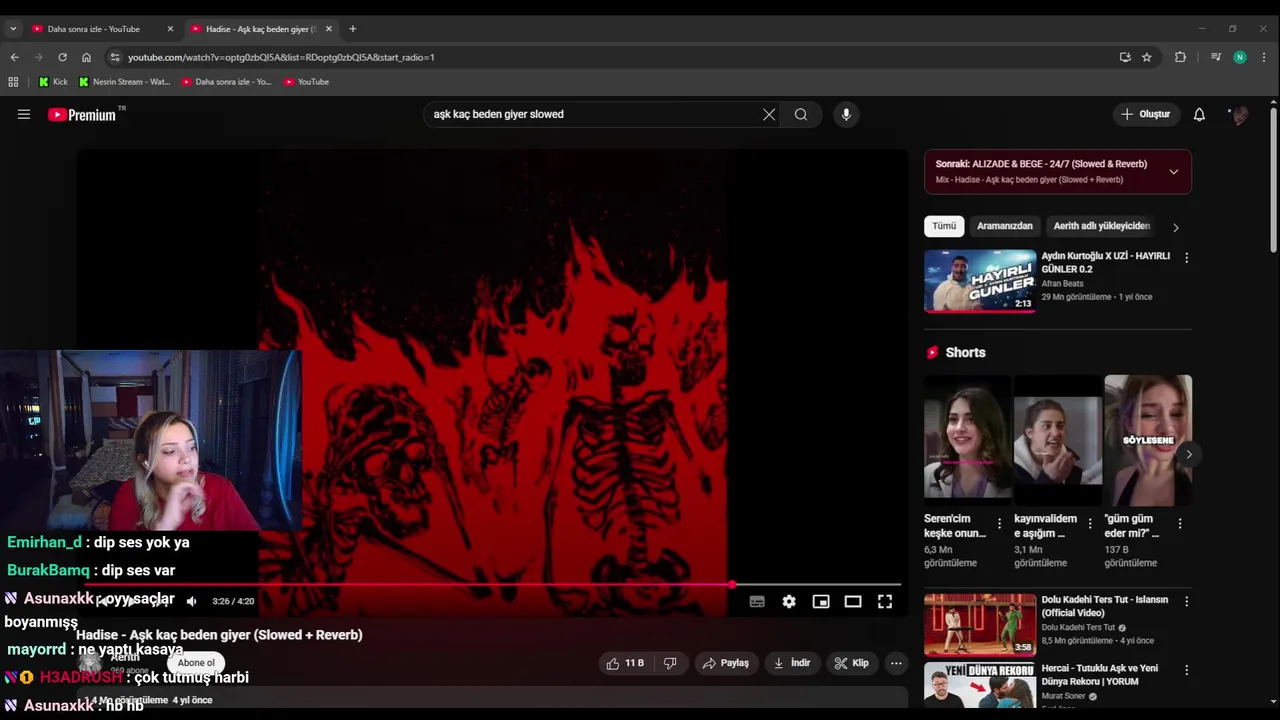Screen dimensions: 1280x720
Task: Open the Chrome three-dot menu
Action: (x=1264, y=57)
